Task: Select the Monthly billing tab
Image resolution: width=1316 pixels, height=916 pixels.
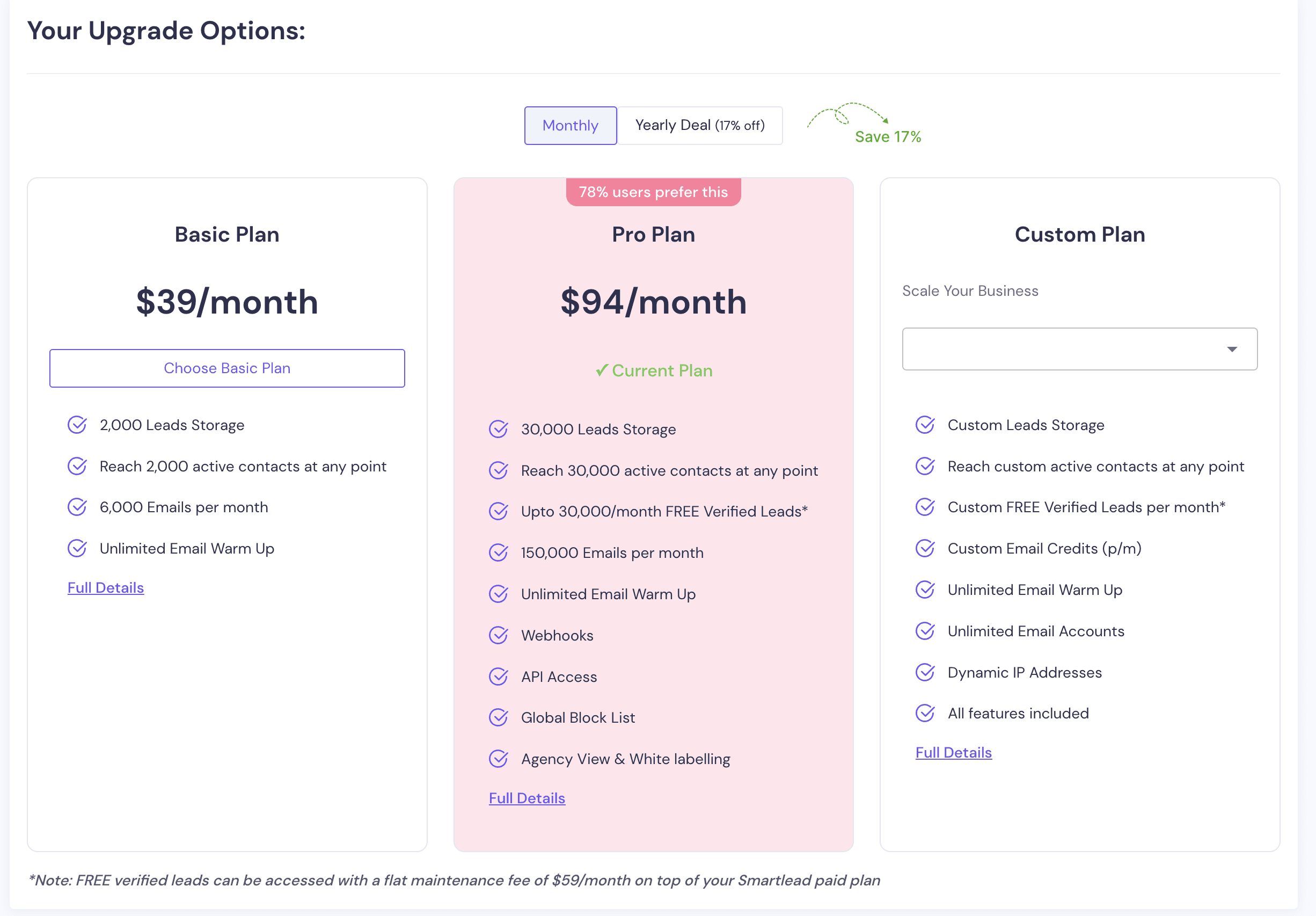Action: tap(571, 125)
